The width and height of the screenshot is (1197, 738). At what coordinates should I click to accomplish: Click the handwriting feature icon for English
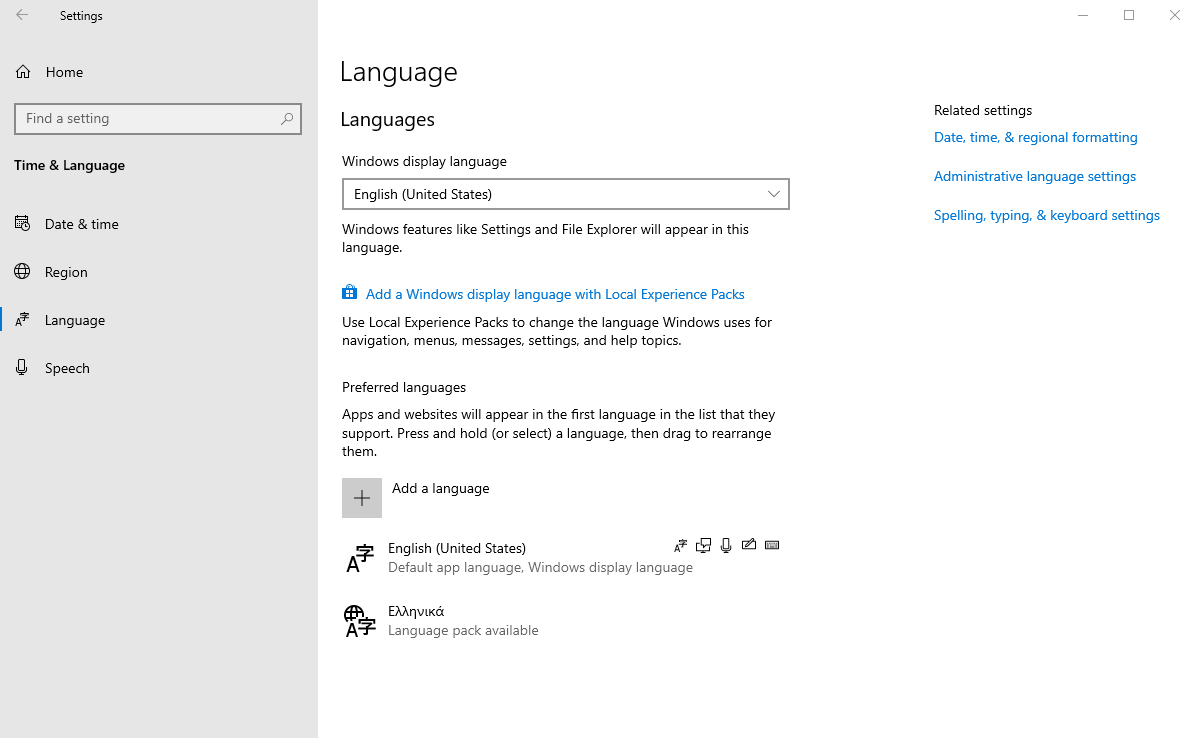pos(749,544)
